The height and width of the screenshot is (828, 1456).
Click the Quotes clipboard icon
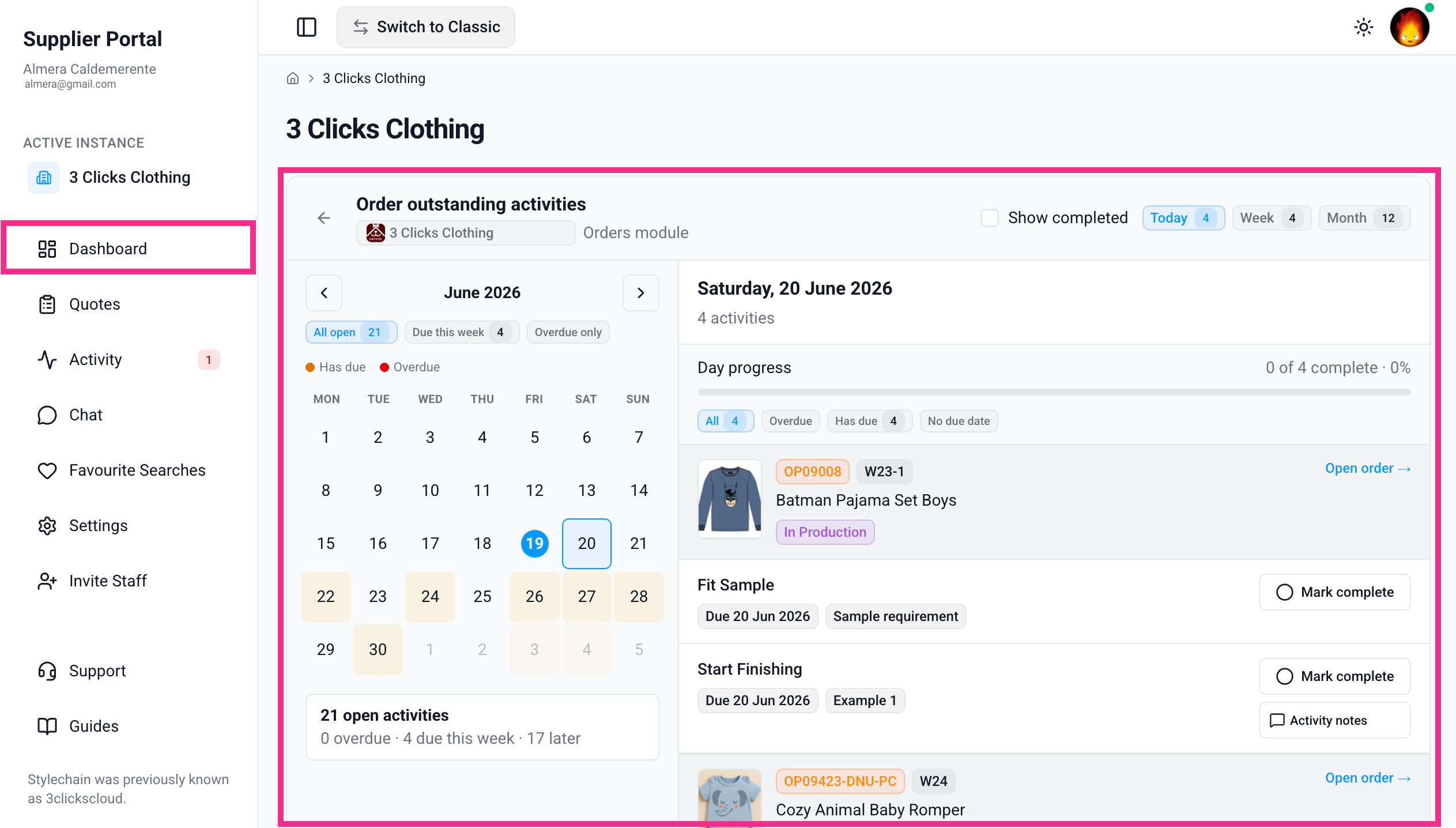pos(47,304)
